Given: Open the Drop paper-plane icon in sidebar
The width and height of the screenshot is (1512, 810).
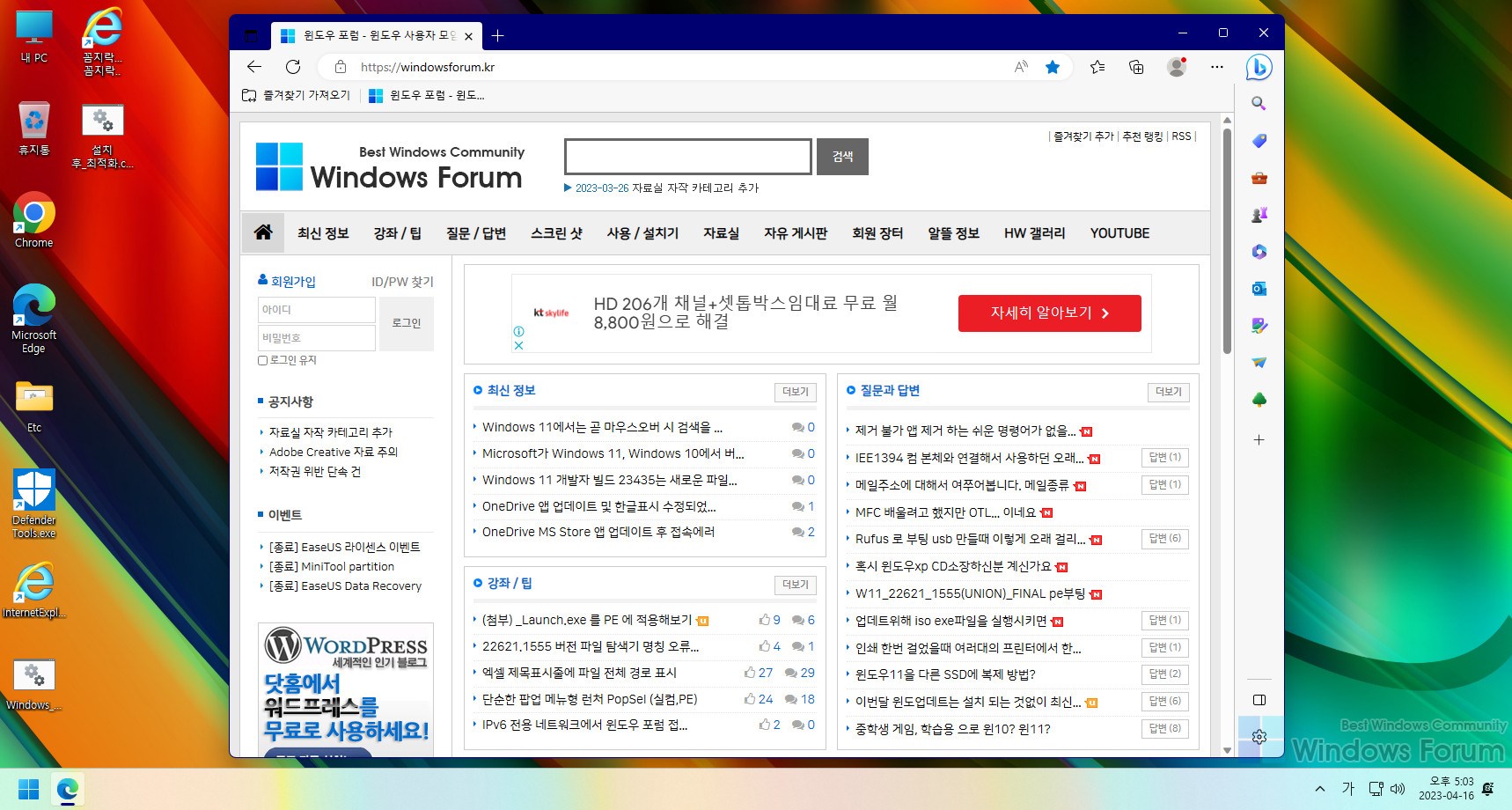Looking at the screenshot, I should (1259, 363).
